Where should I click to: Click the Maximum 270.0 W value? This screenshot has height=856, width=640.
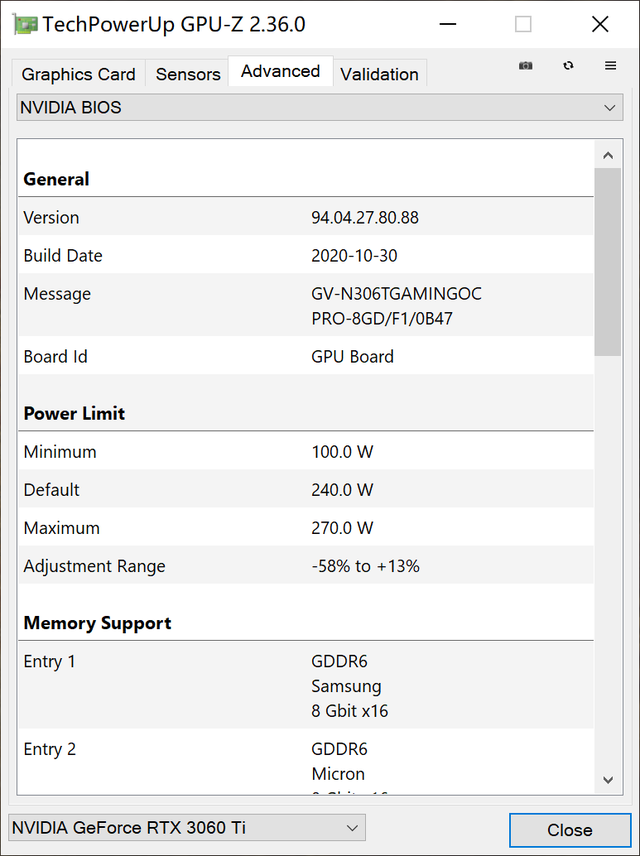tap(342, 528)
